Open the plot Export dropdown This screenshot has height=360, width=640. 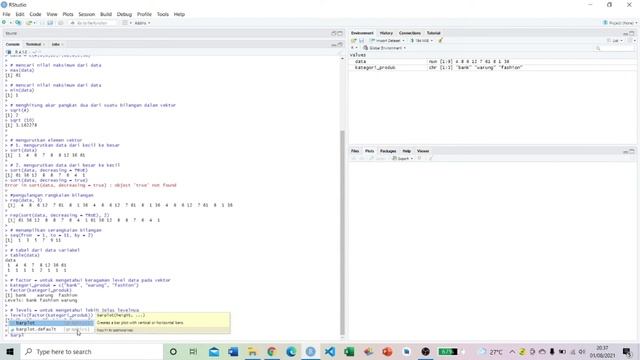402,158
